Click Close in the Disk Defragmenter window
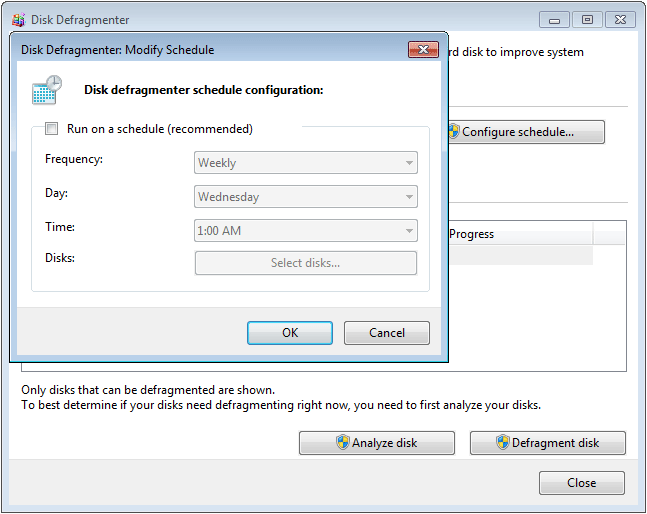This screenshot has height=514, width=647. [x=581, y=483]
